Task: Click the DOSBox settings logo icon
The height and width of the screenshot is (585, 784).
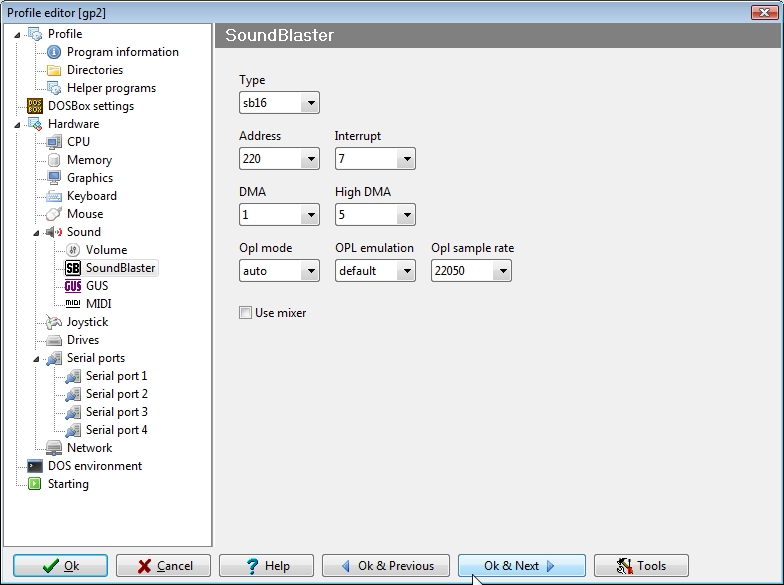Action: [35, 106]
